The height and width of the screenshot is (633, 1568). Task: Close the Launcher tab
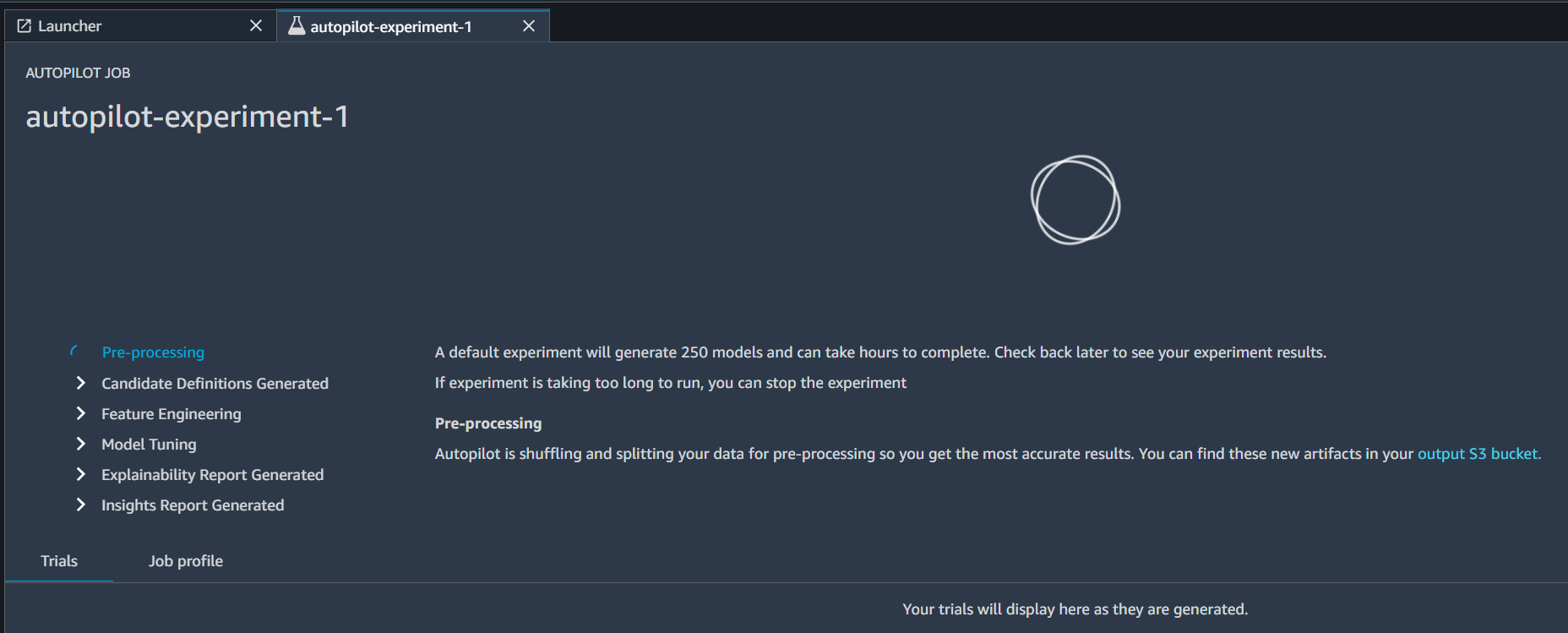256,26
